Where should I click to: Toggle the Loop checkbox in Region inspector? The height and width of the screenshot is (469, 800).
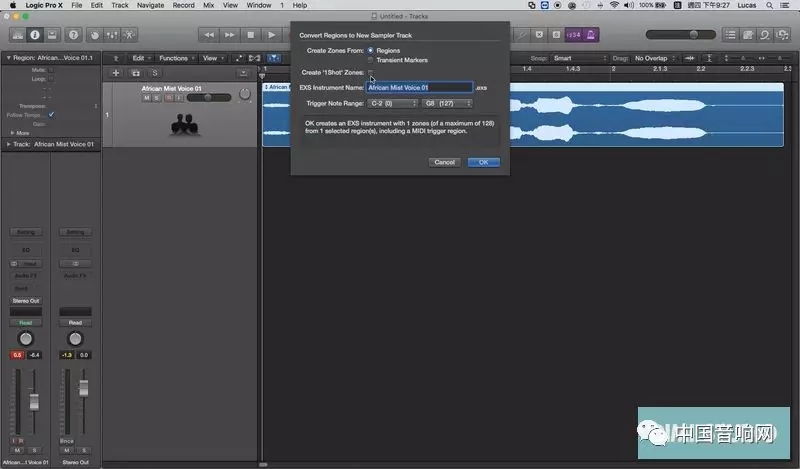tap(51, 79)
